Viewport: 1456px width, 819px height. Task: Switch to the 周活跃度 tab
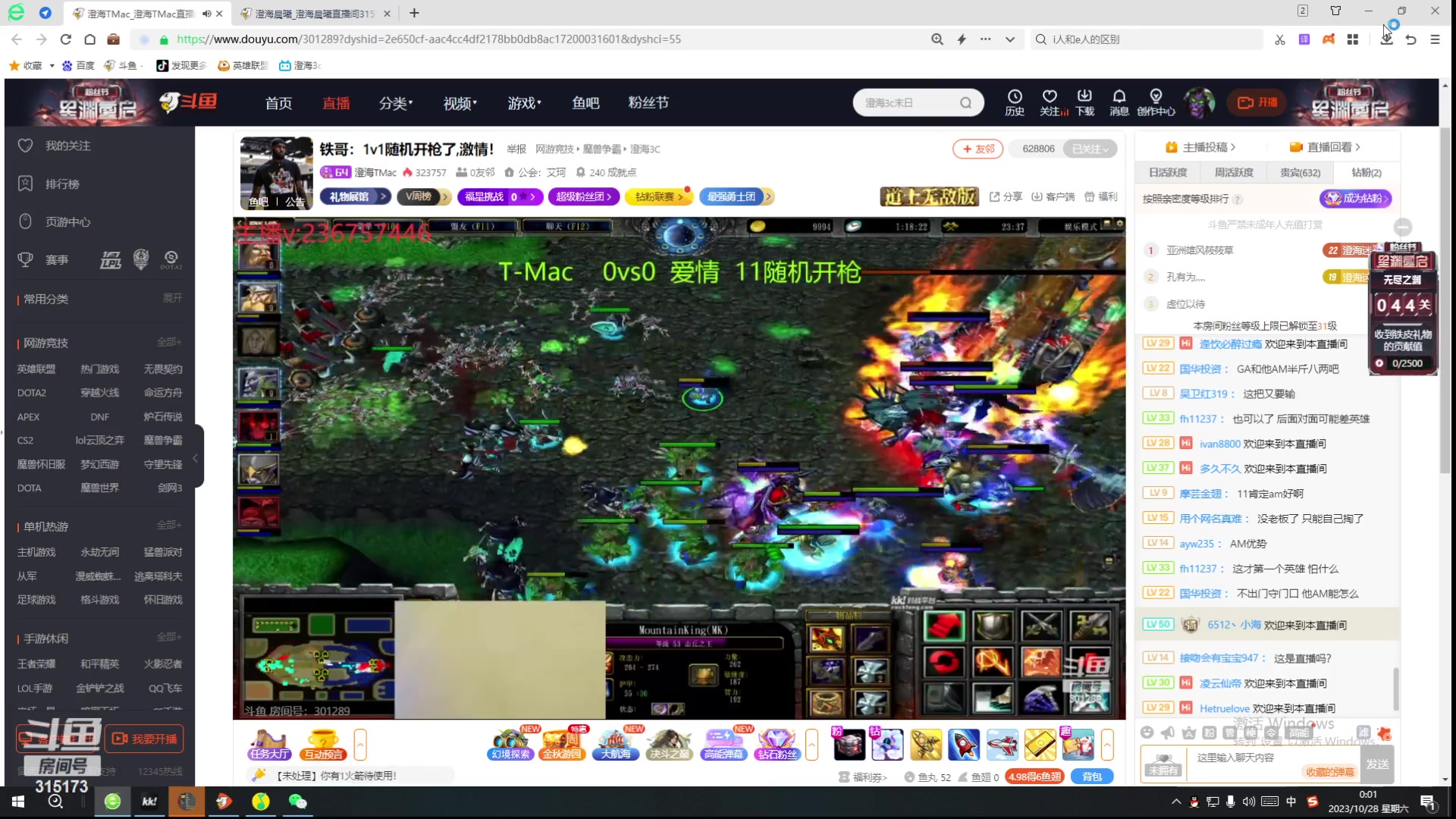[x=1234, y=173]
